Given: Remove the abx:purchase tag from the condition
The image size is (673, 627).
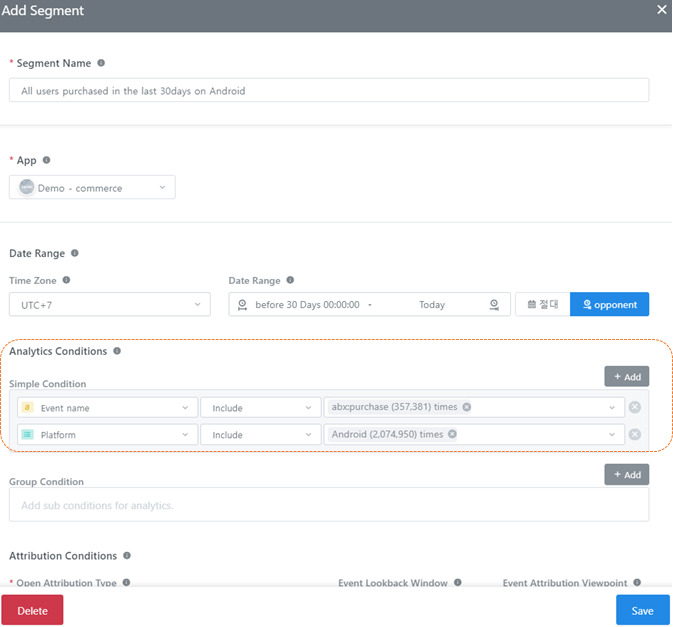Looking at the screenshot, I should click(467, 407).
